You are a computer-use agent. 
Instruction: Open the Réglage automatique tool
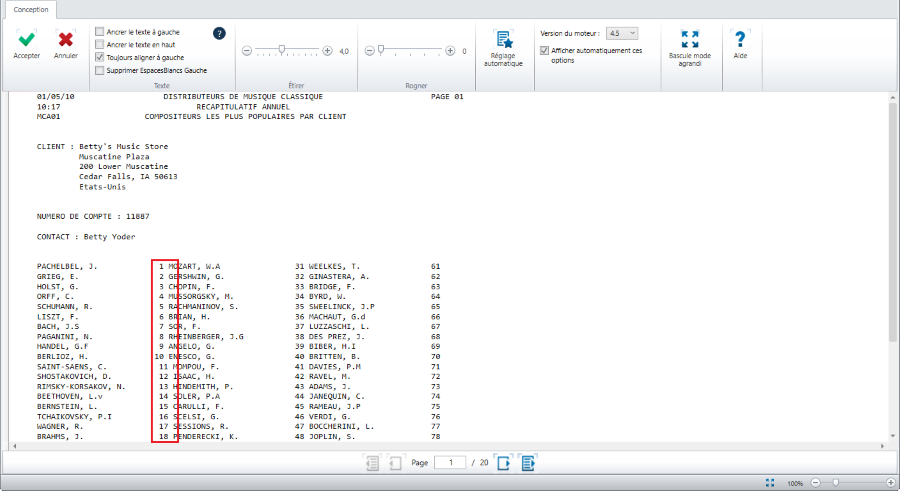pyautogui.click(x=503, y=40)
